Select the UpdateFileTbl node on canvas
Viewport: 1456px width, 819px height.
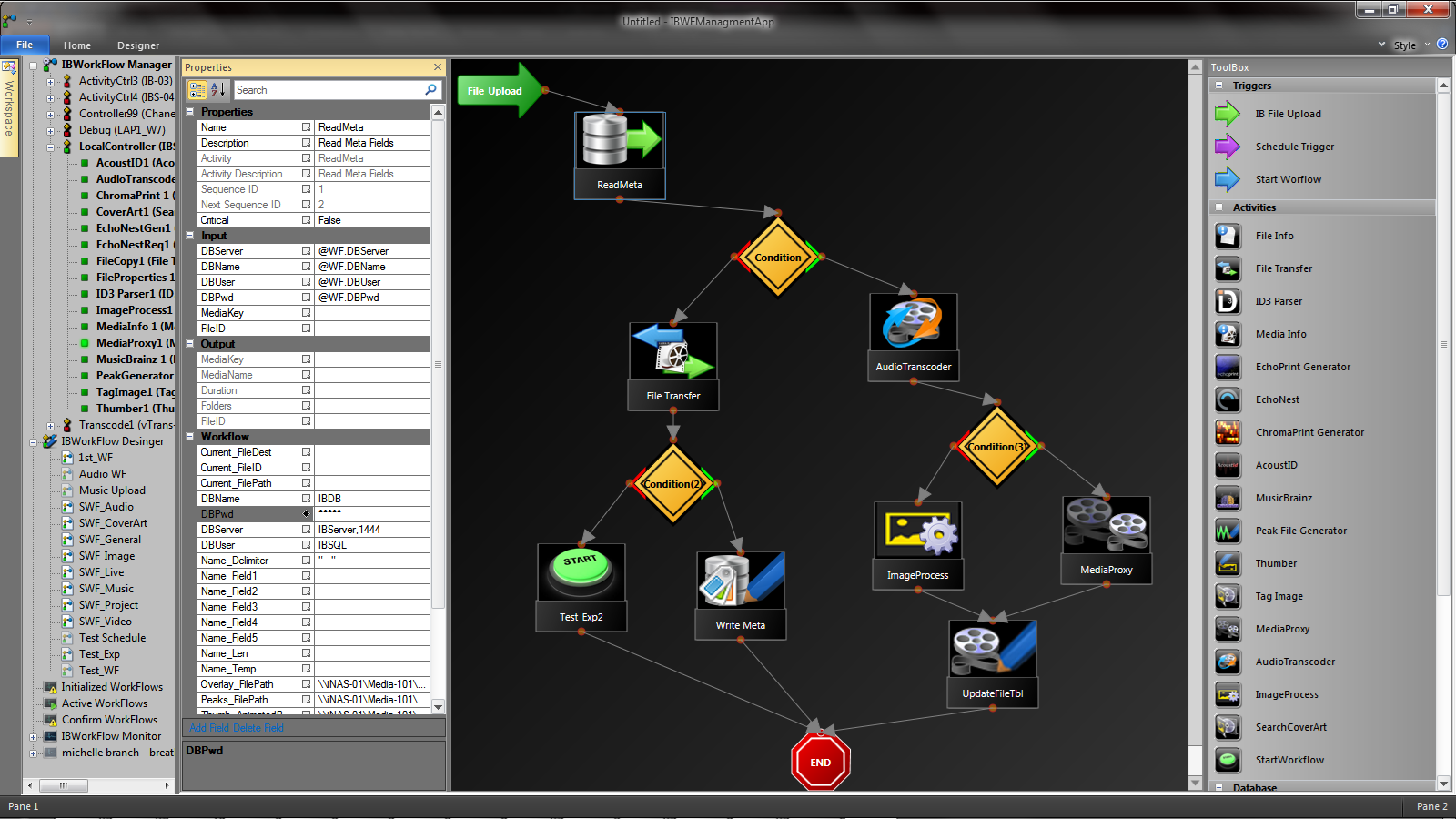coord(993,663)
